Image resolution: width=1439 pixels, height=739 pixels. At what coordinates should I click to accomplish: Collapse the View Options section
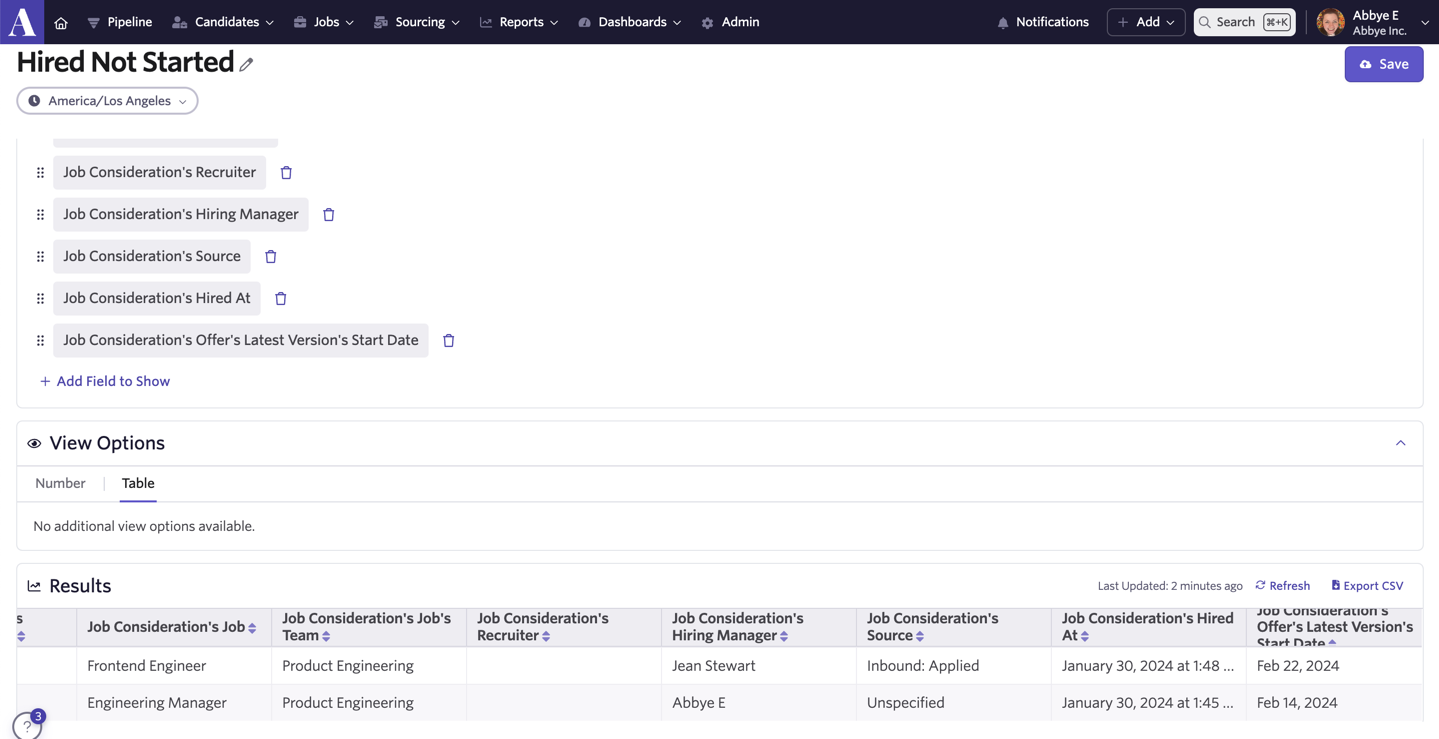pos(1400,443)
